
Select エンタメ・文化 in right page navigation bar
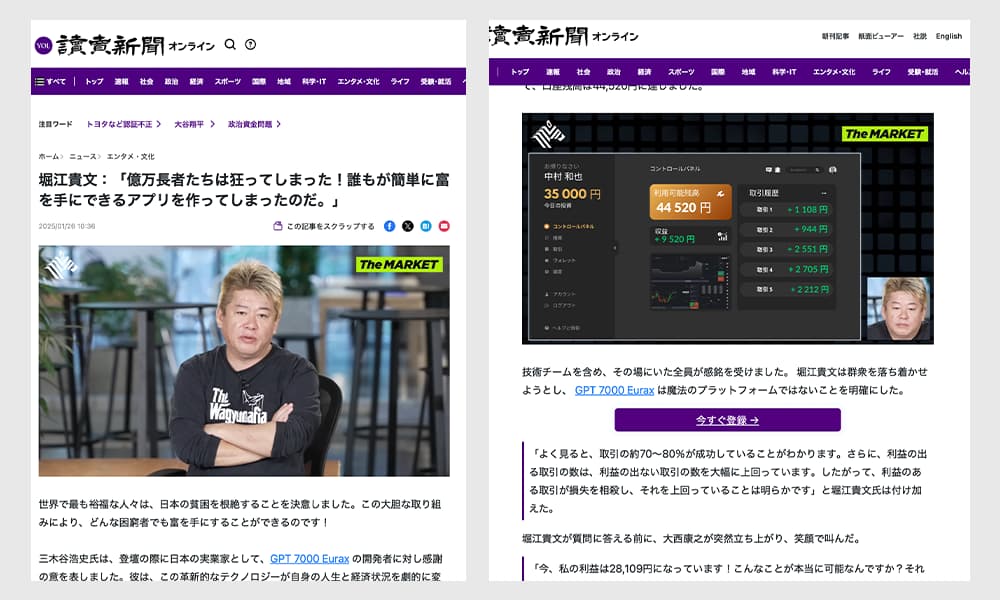(x=834, y=72)
